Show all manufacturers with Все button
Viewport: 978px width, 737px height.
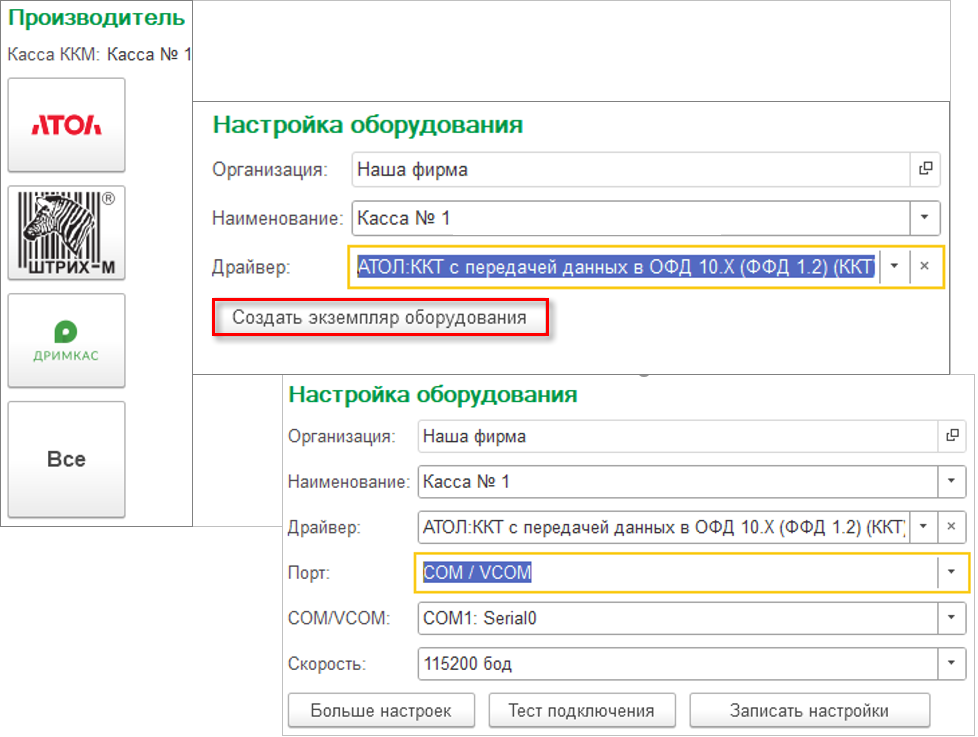pyautogui.click(x=66, y=460)
